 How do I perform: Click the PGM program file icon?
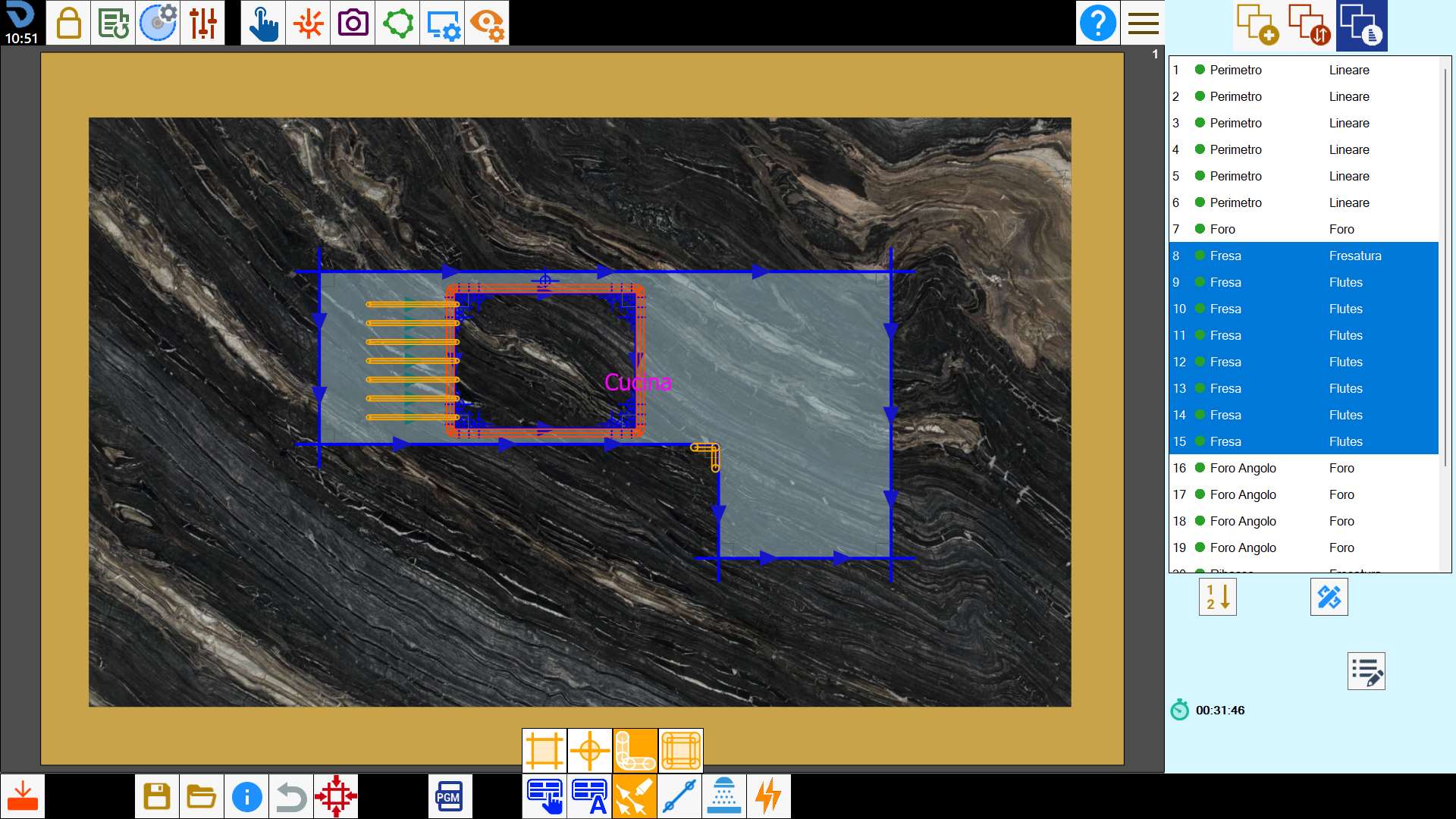pyautogui.click(x=450, y=796)
